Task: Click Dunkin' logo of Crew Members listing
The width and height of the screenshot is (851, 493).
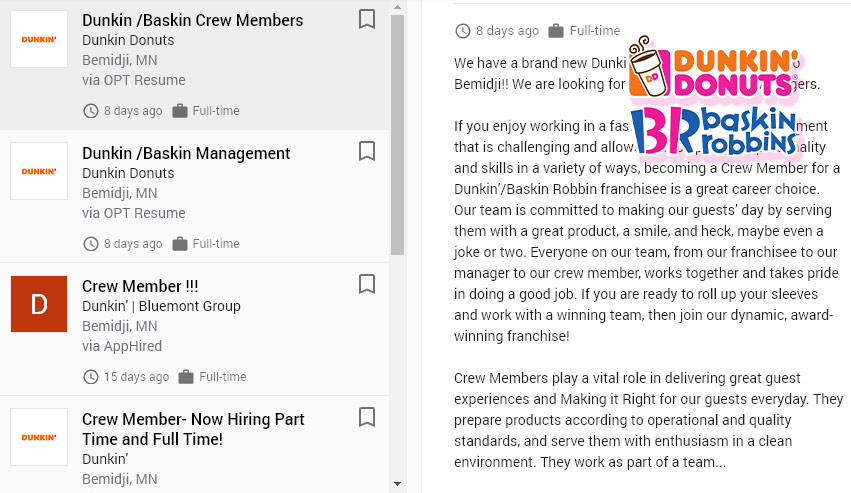Action: [39, 39]
